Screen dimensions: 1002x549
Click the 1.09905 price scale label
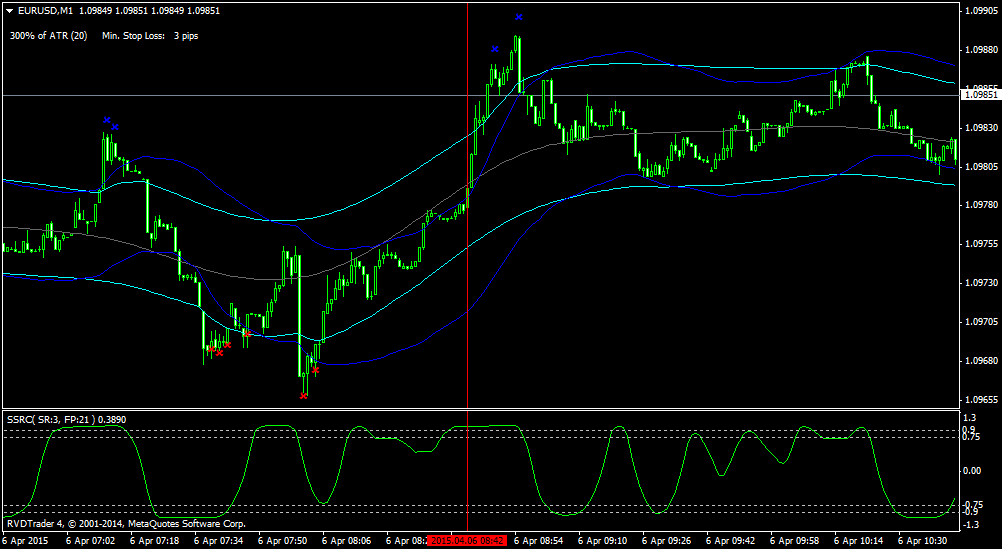(983, 11)
